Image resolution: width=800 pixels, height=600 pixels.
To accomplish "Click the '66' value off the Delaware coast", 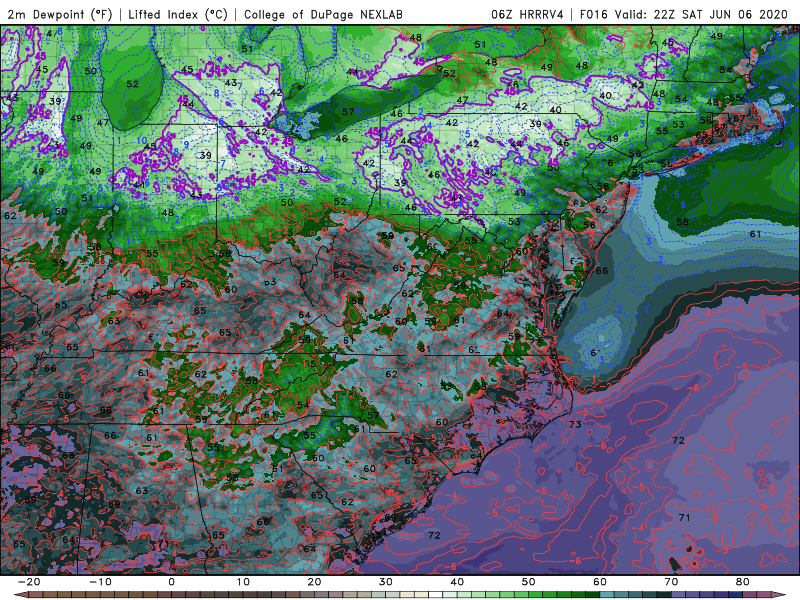I will click(x=602, y=270).
